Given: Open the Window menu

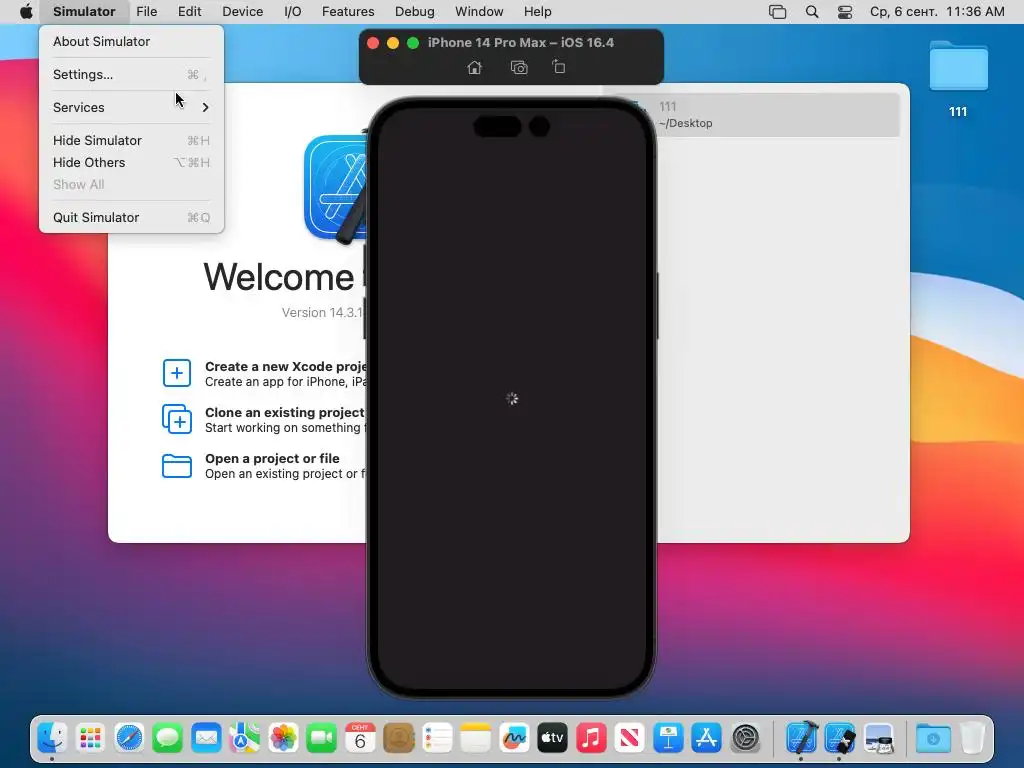Looking at the screenshot, I should (x=479, y=12).
